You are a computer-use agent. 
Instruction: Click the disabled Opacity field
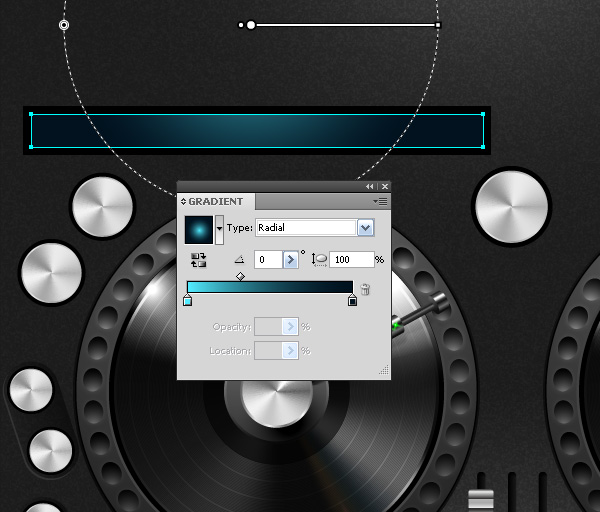coord(268,327)
